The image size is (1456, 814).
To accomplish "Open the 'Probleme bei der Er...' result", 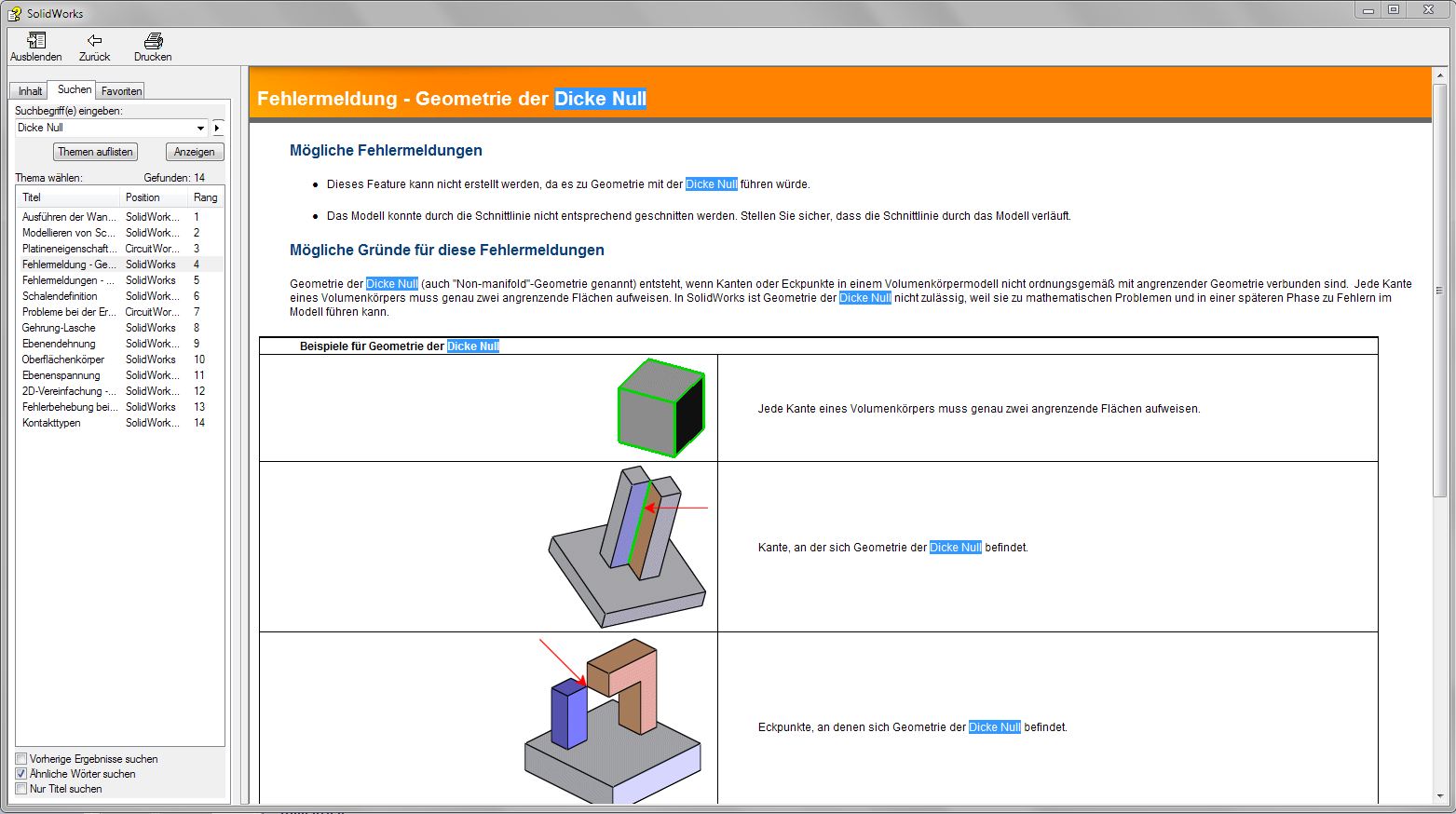I will (x=120, y=312).
